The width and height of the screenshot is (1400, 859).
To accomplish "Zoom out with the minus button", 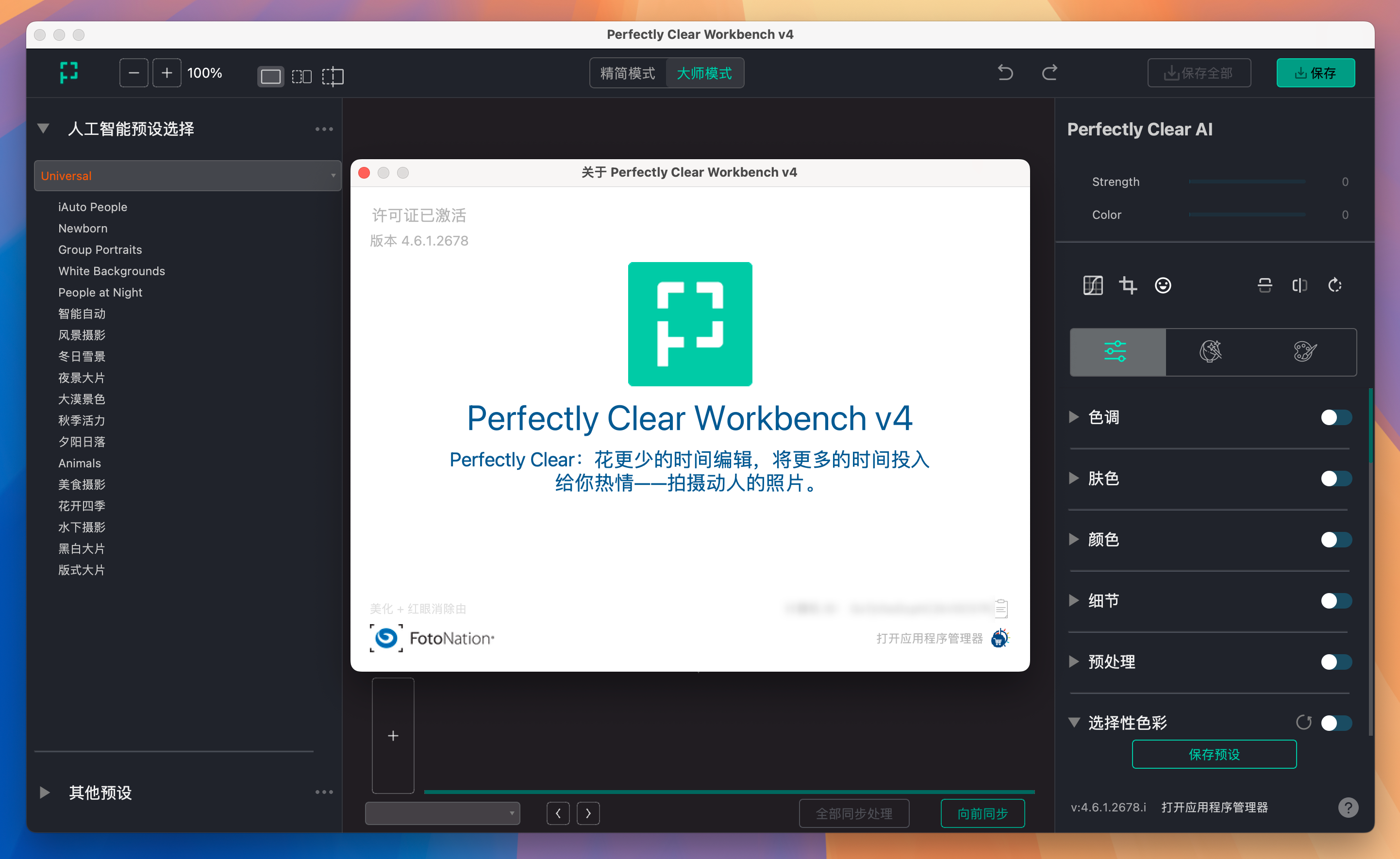I will pyautogui.click(x=133, y=73).
